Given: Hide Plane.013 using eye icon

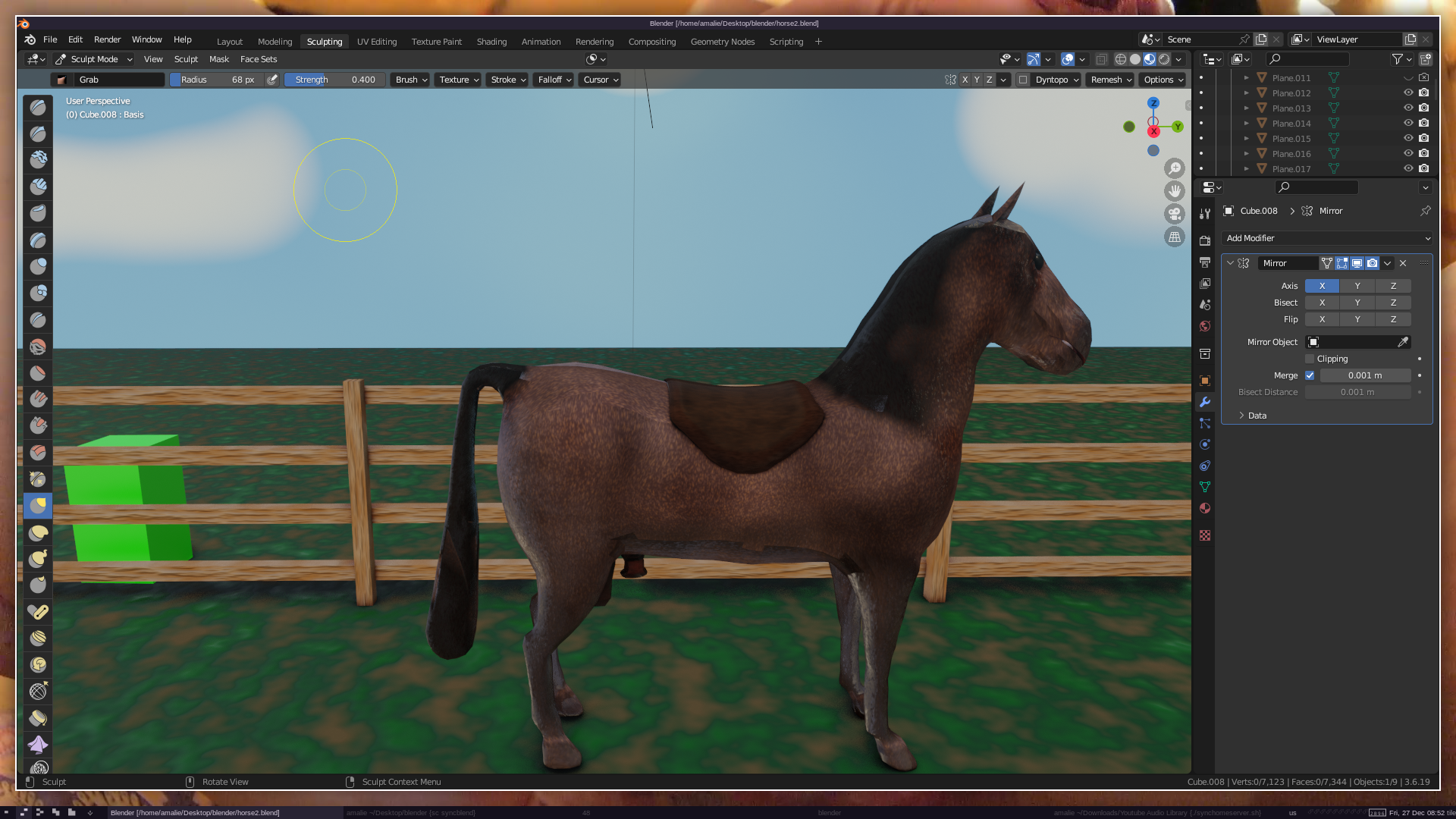Looking at the screenshot, I should pos(1408,108).
